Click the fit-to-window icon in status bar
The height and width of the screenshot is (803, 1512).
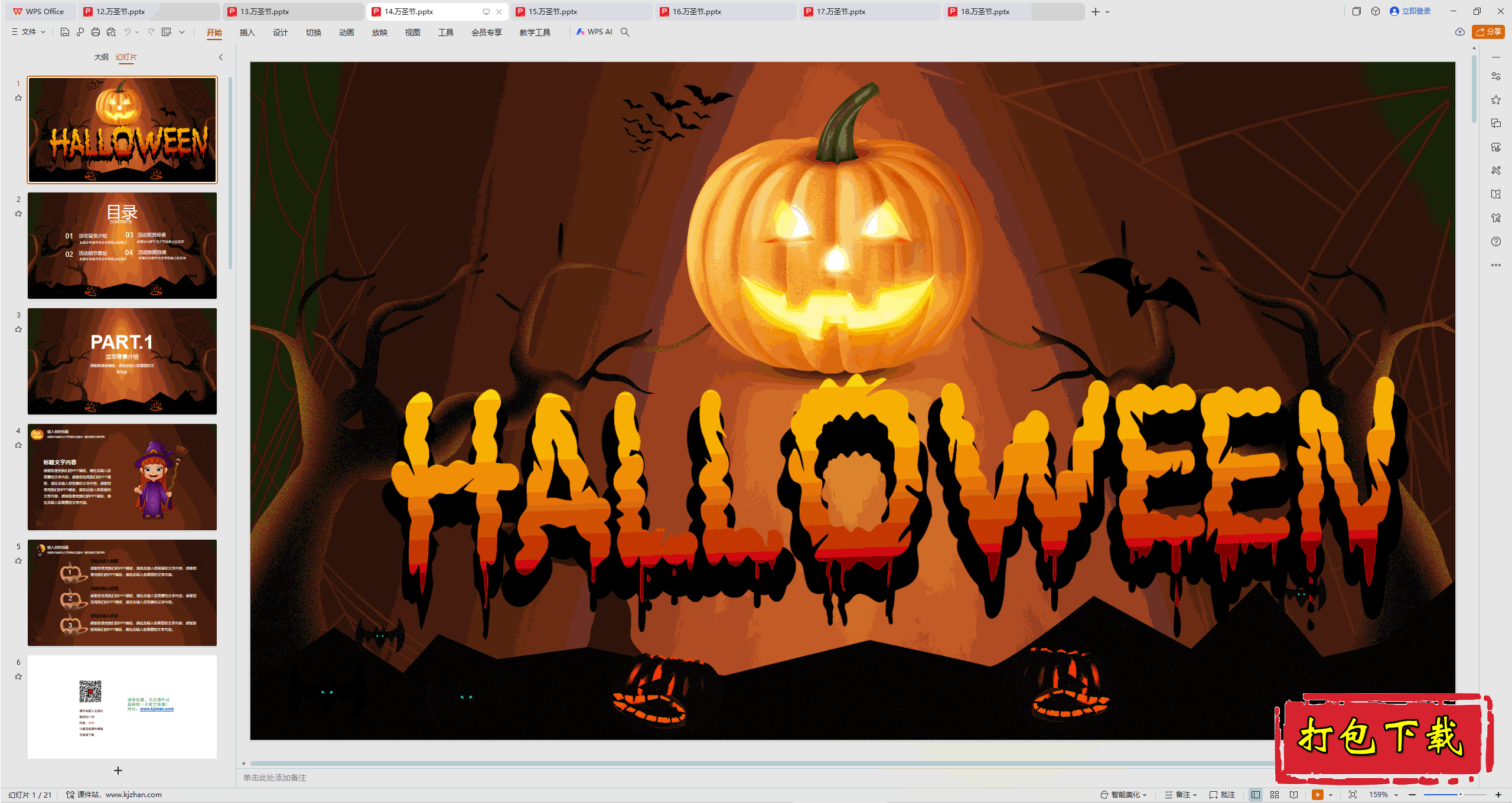tap(1353, 795)
